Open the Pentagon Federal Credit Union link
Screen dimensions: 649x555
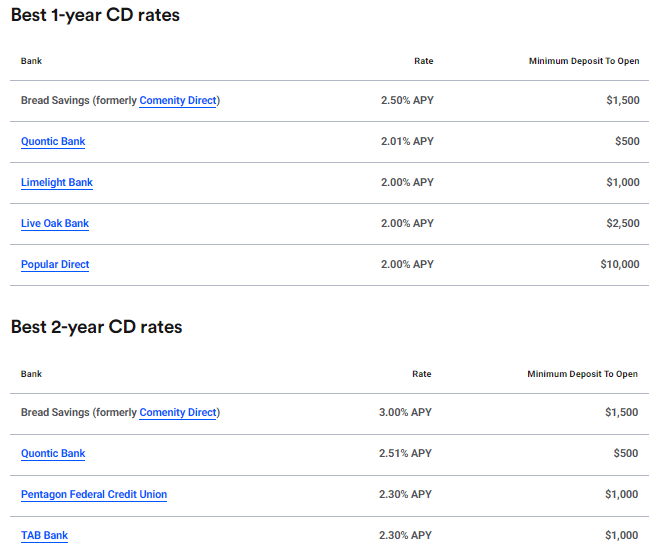[94, 495]
